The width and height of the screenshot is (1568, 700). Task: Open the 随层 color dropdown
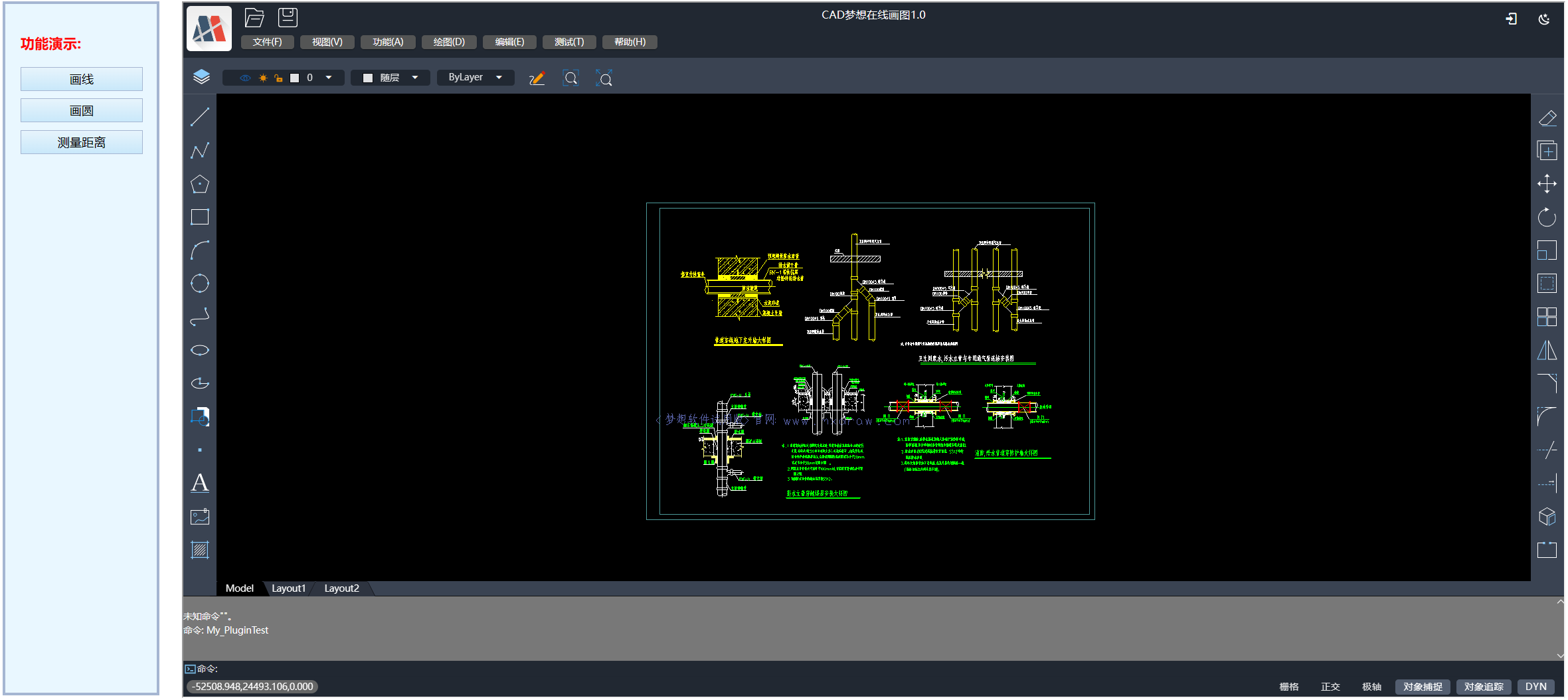pyautogui.click(x=415, y=78)
